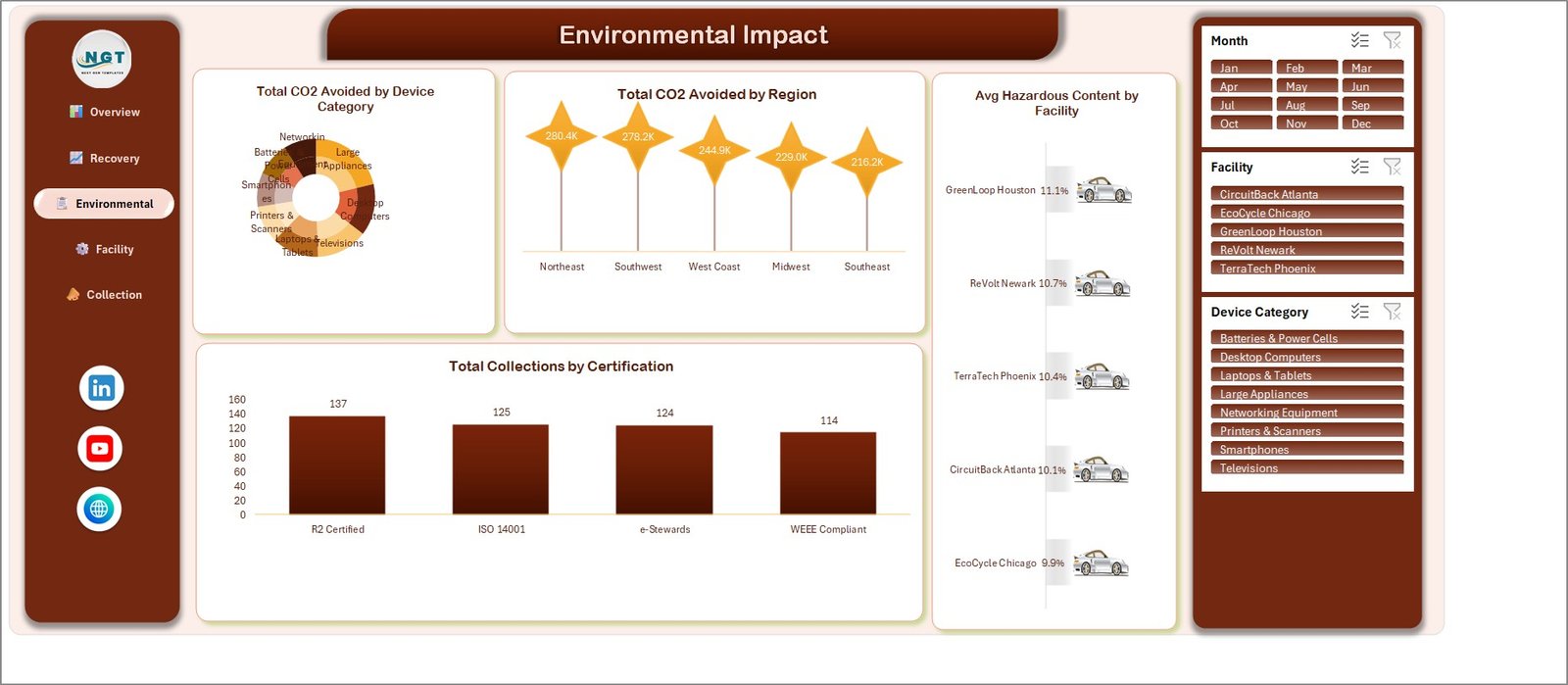Viewport: 1568px width, 685px height.
Task: Filter Month slicer by Sep
Action: (x=1373, y=105)
